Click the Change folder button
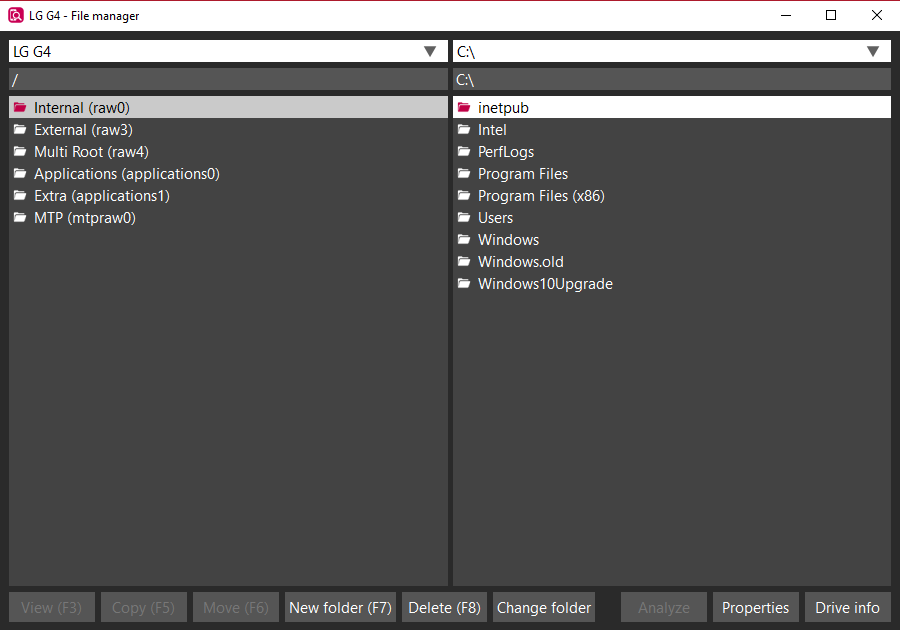This screenshot has width=900, height=630. [544, 607]
